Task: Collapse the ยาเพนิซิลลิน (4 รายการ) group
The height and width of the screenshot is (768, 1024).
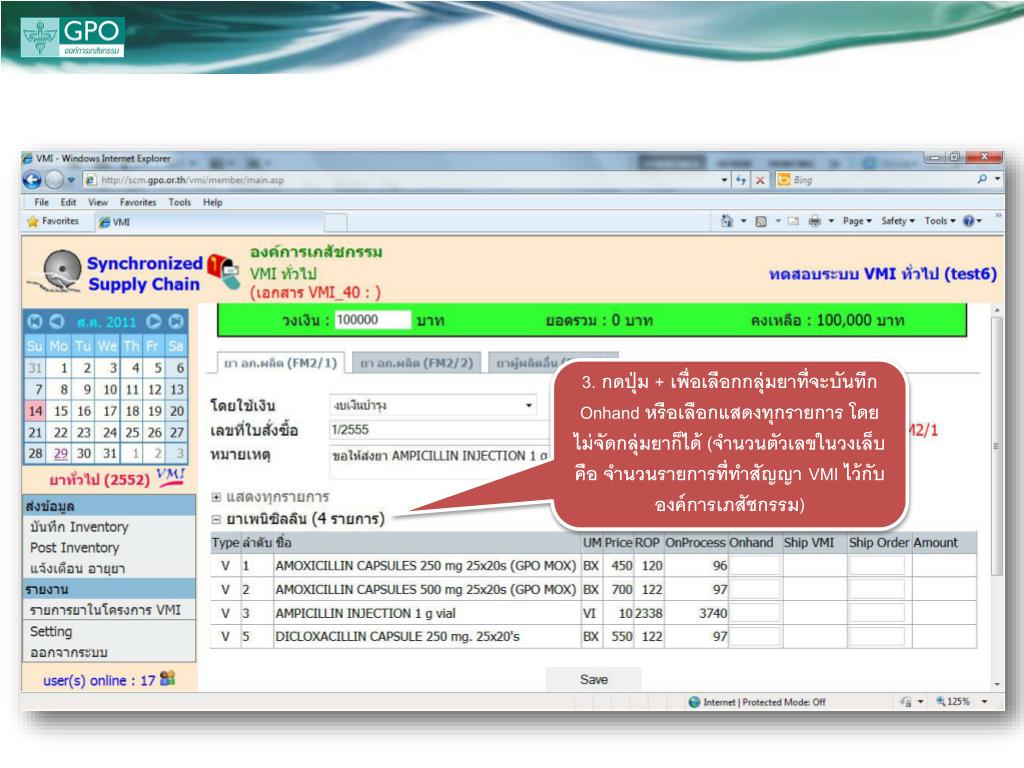Action: click(x=216, y=520)
